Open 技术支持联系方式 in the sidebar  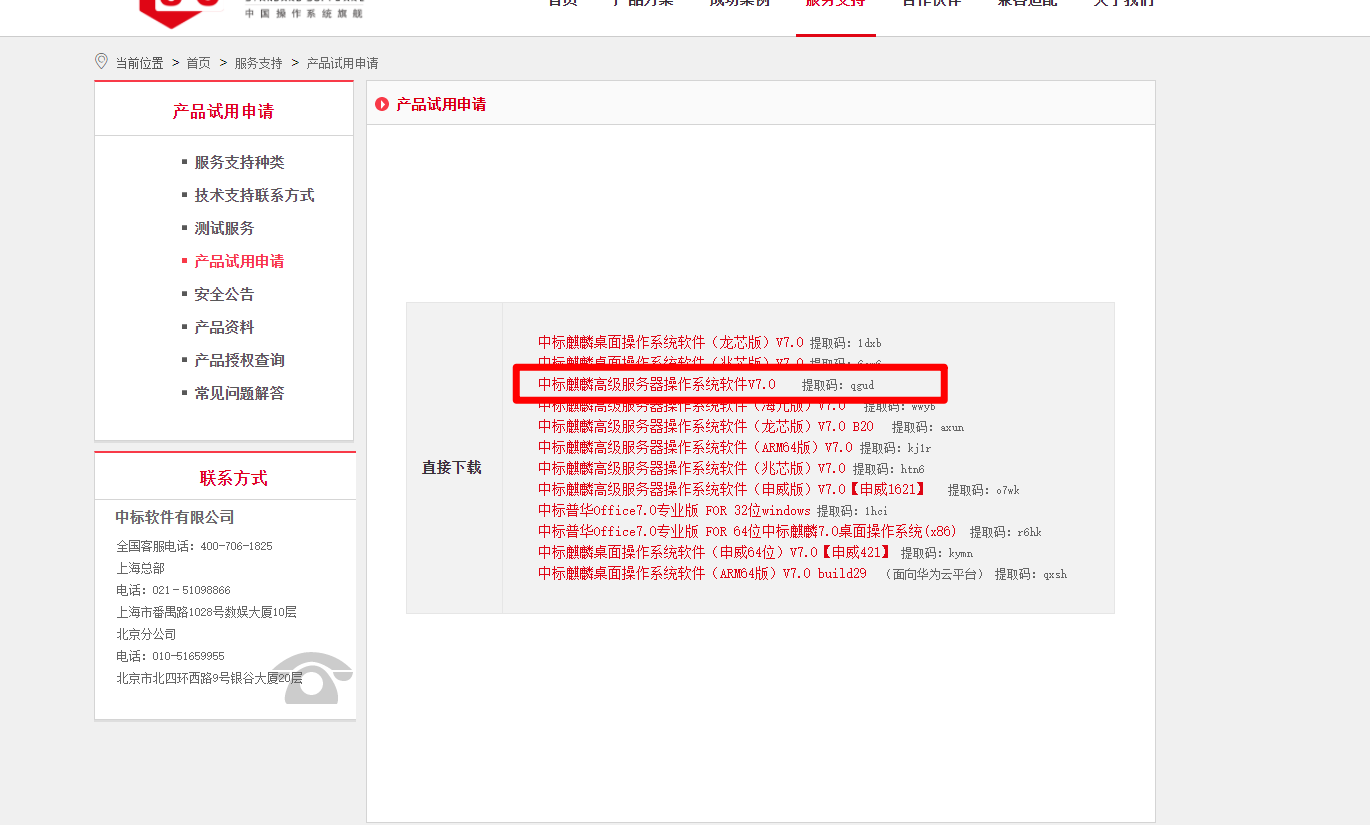point(255,194)
